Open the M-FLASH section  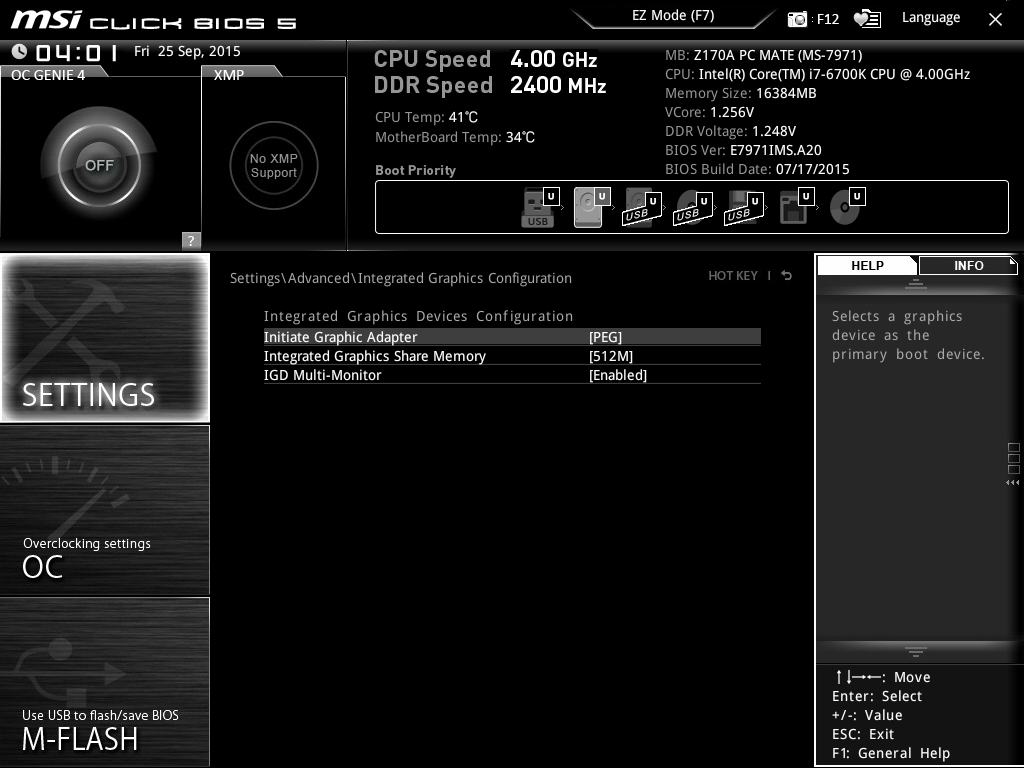coord(105,682)
